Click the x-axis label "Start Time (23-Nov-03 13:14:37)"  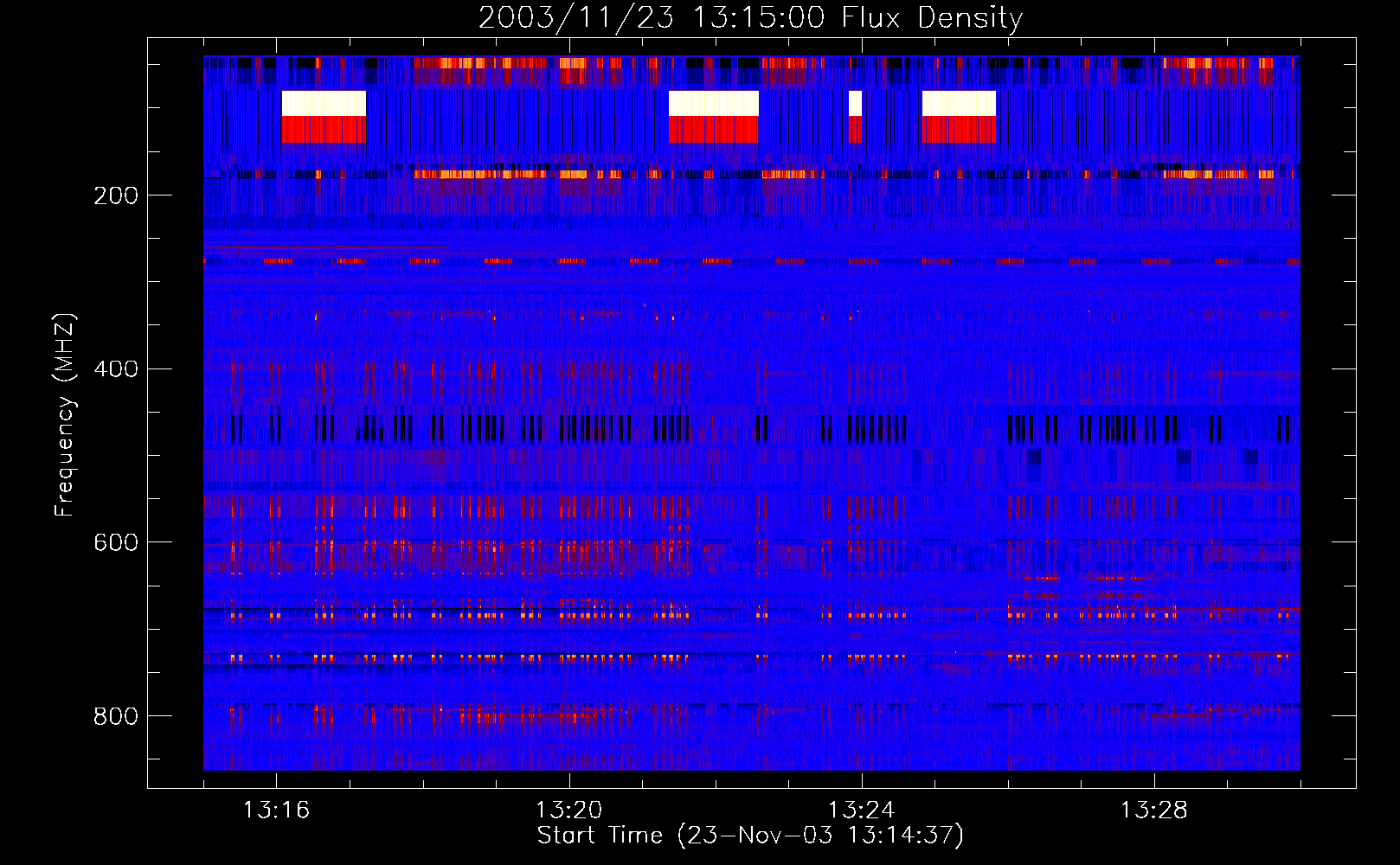[x=750, y=836]
